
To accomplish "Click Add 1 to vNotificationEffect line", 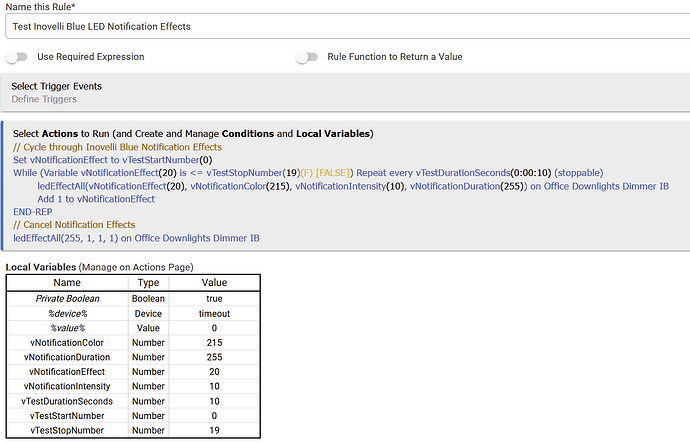I will (96, 199).
